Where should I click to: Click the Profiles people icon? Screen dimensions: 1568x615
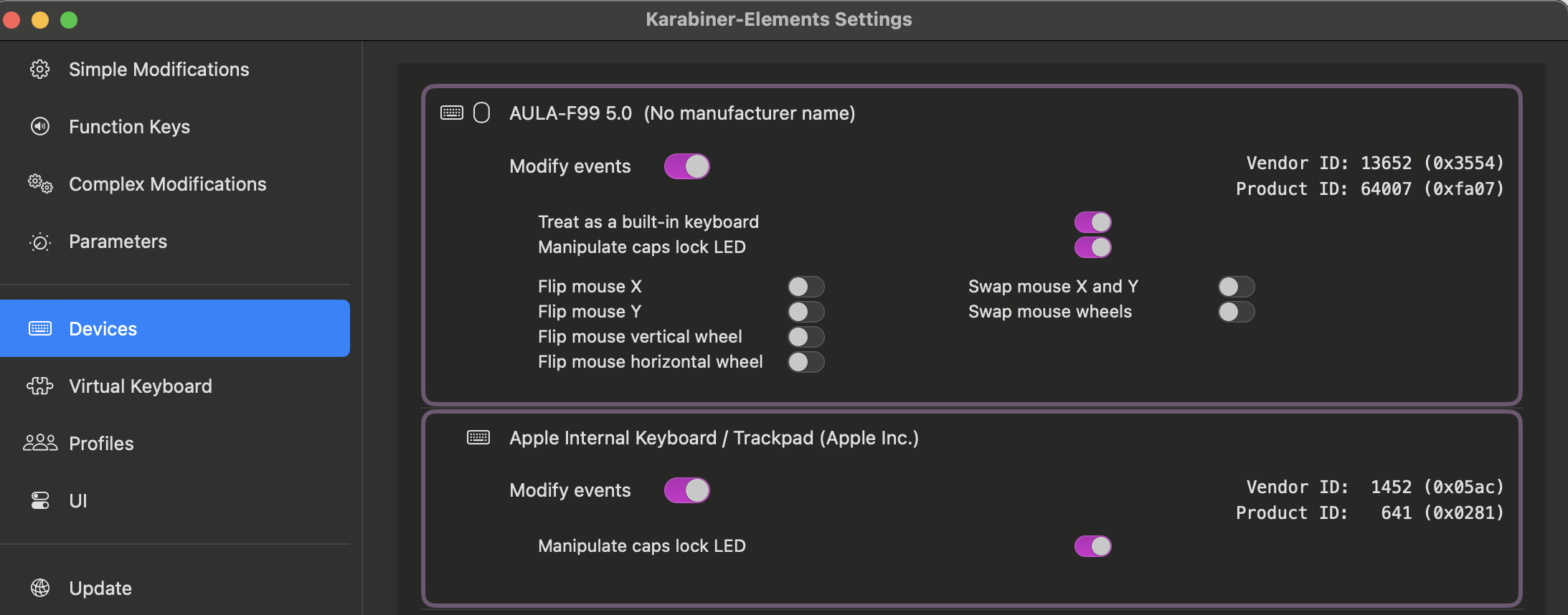coord(40,443)
